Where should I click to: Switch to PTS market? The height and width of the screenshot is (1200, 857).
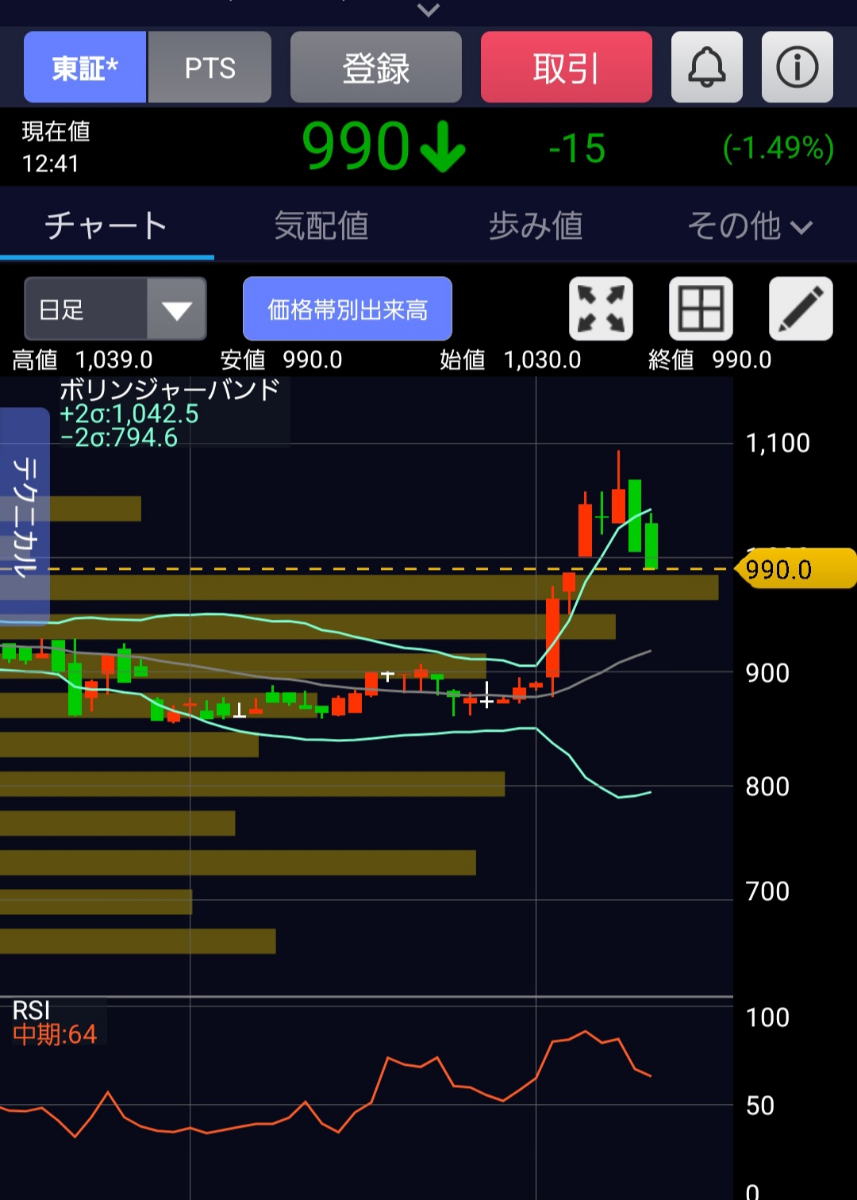[x=210, y=67]
